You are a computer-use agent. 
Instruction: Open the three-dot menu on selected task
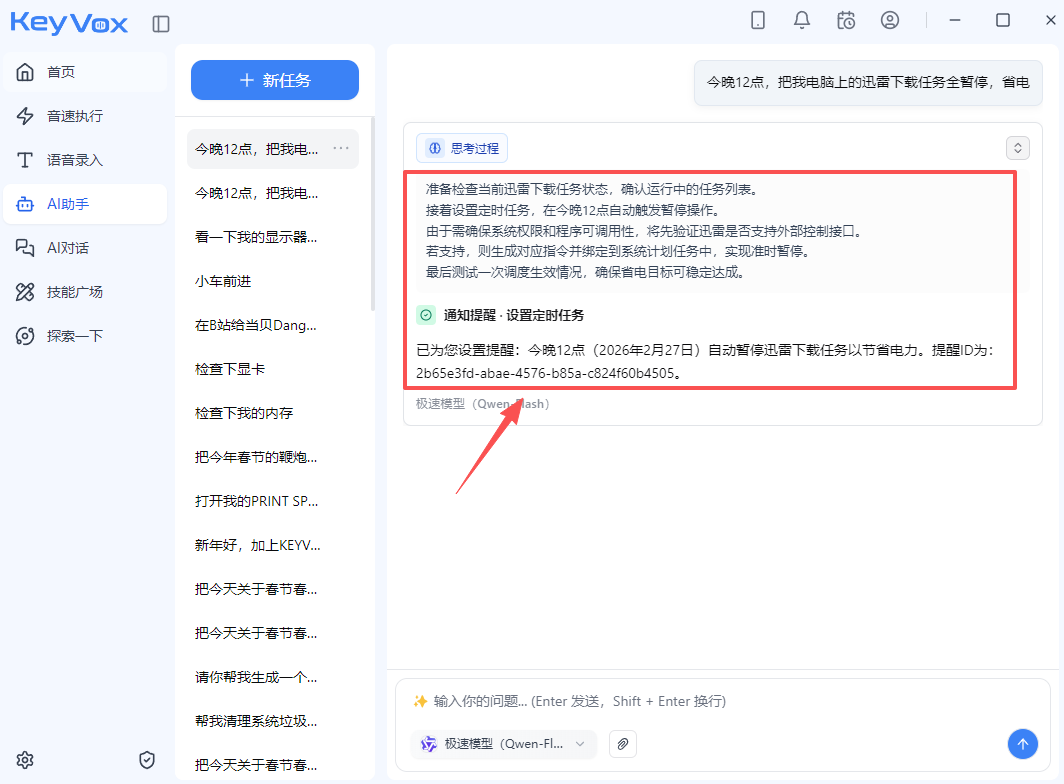click(x=341, y=149)
